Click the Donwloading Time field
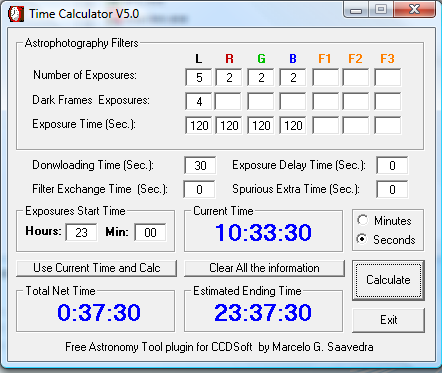This screenshot has width=442, height=373. [x=200, y=165]
